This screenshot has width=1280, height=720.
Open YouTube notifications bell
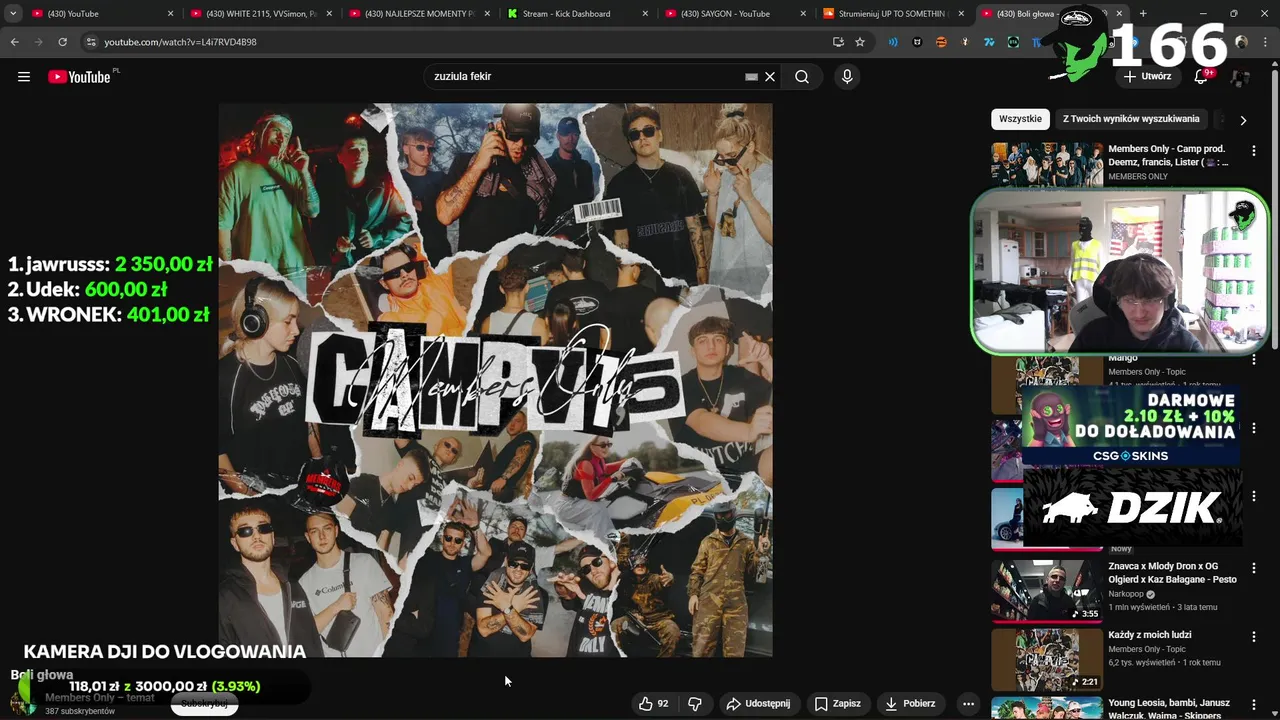pyautogui.click(x=1201, y=77)
